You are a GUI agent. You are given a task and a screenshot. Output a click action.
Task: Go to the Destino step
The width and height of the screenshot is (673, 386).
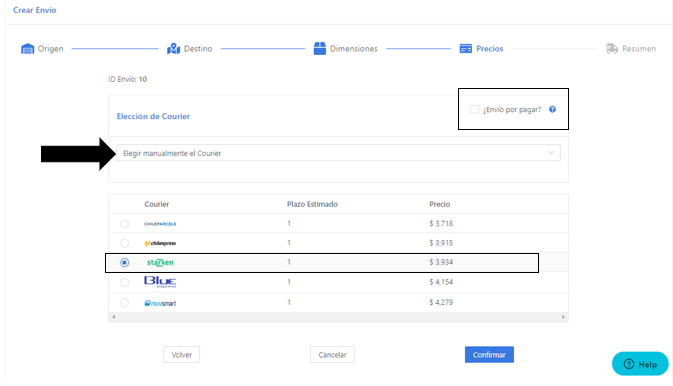[x=189, y=49]
